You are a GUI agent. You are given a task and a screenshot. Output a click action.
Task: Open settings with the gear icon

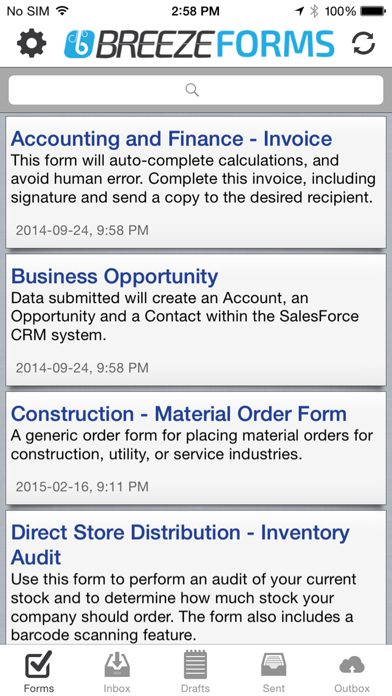pos(32,44)
